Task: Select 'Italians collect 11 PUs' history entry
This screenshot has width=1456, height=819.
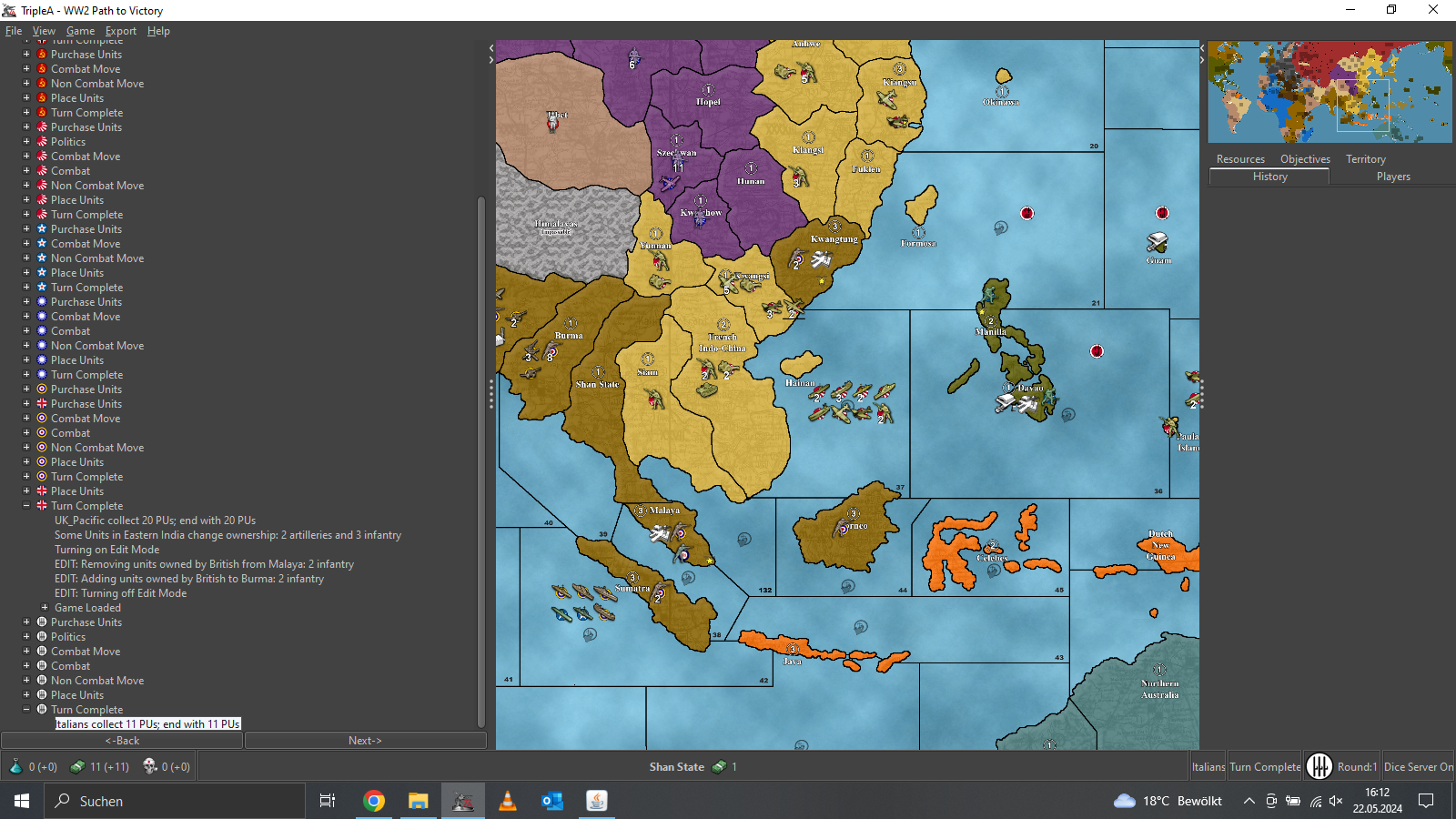Action: point(147,724)
